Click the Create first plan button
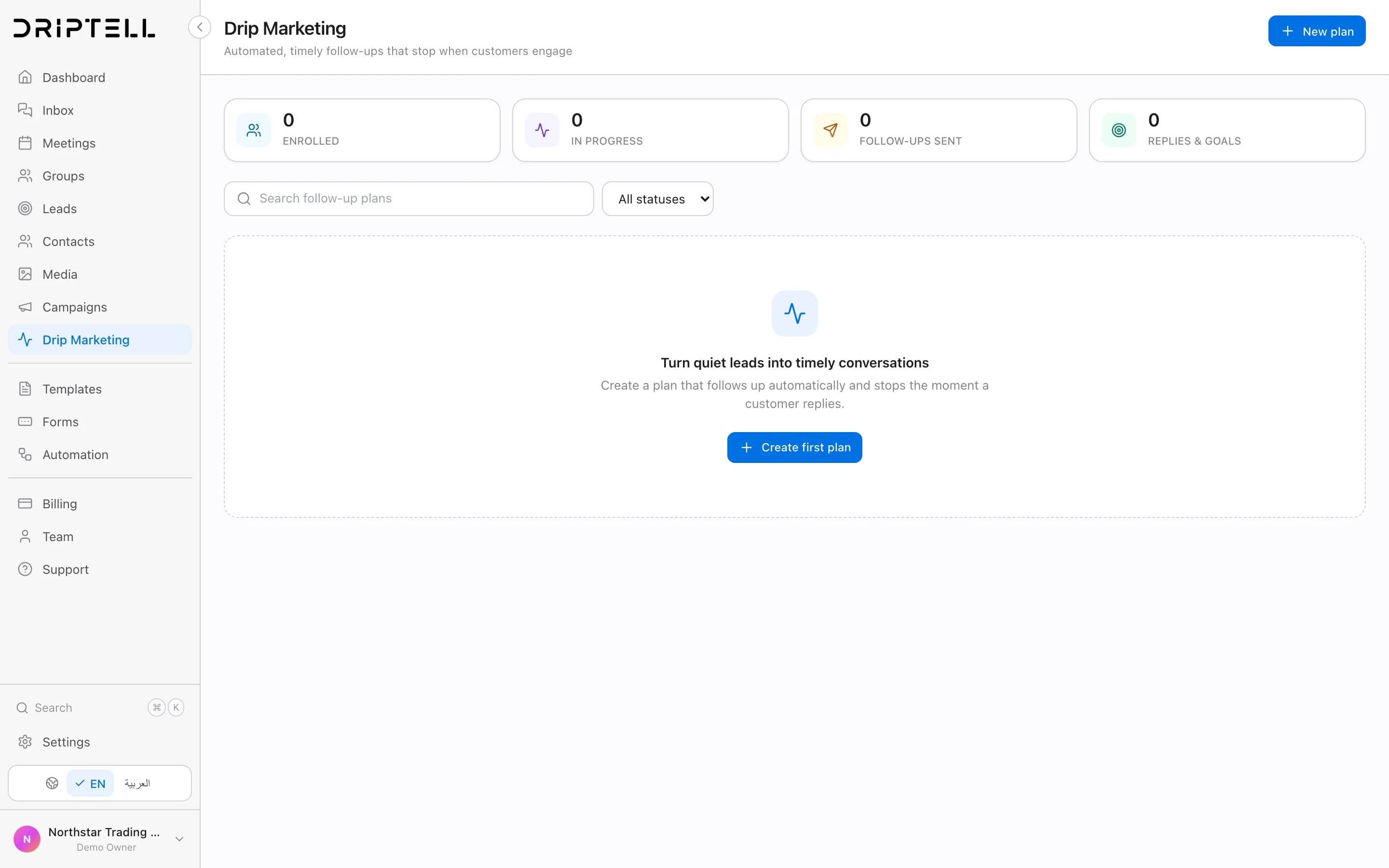1389x868 pixels. pyautogui.click(x=794, y=447)
